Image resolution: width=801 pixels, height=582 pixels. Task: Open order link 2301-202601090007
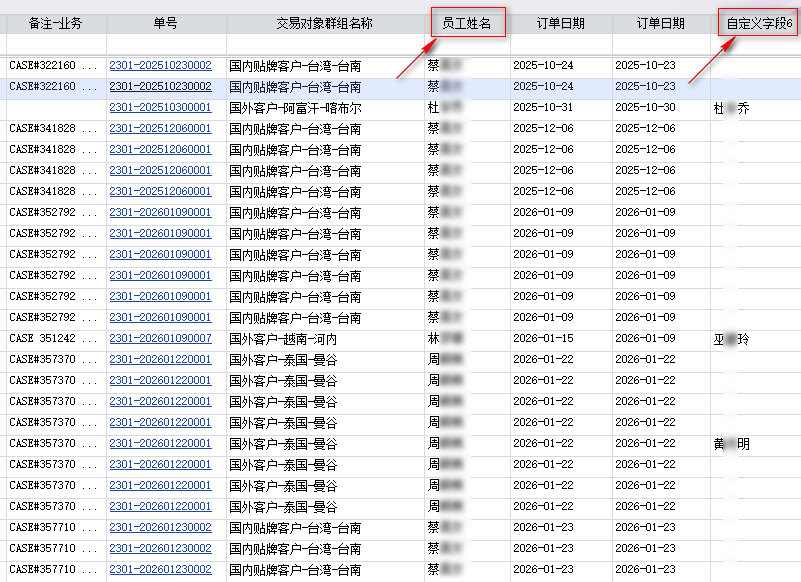(160, 338)
